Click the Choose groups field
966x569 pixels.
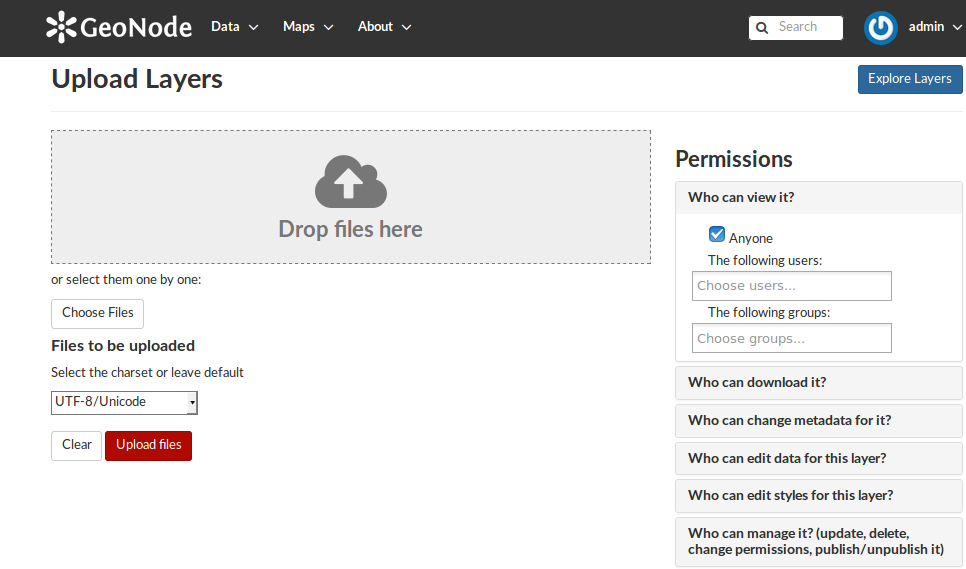pyautogui.click(x=792, y=338)
